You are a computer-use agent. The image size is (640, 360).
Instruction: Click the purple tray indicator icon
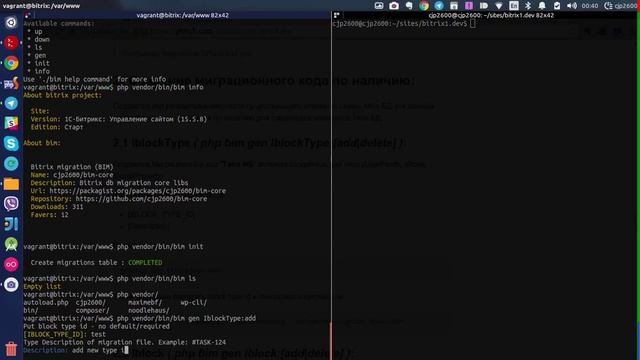[469, 6]
